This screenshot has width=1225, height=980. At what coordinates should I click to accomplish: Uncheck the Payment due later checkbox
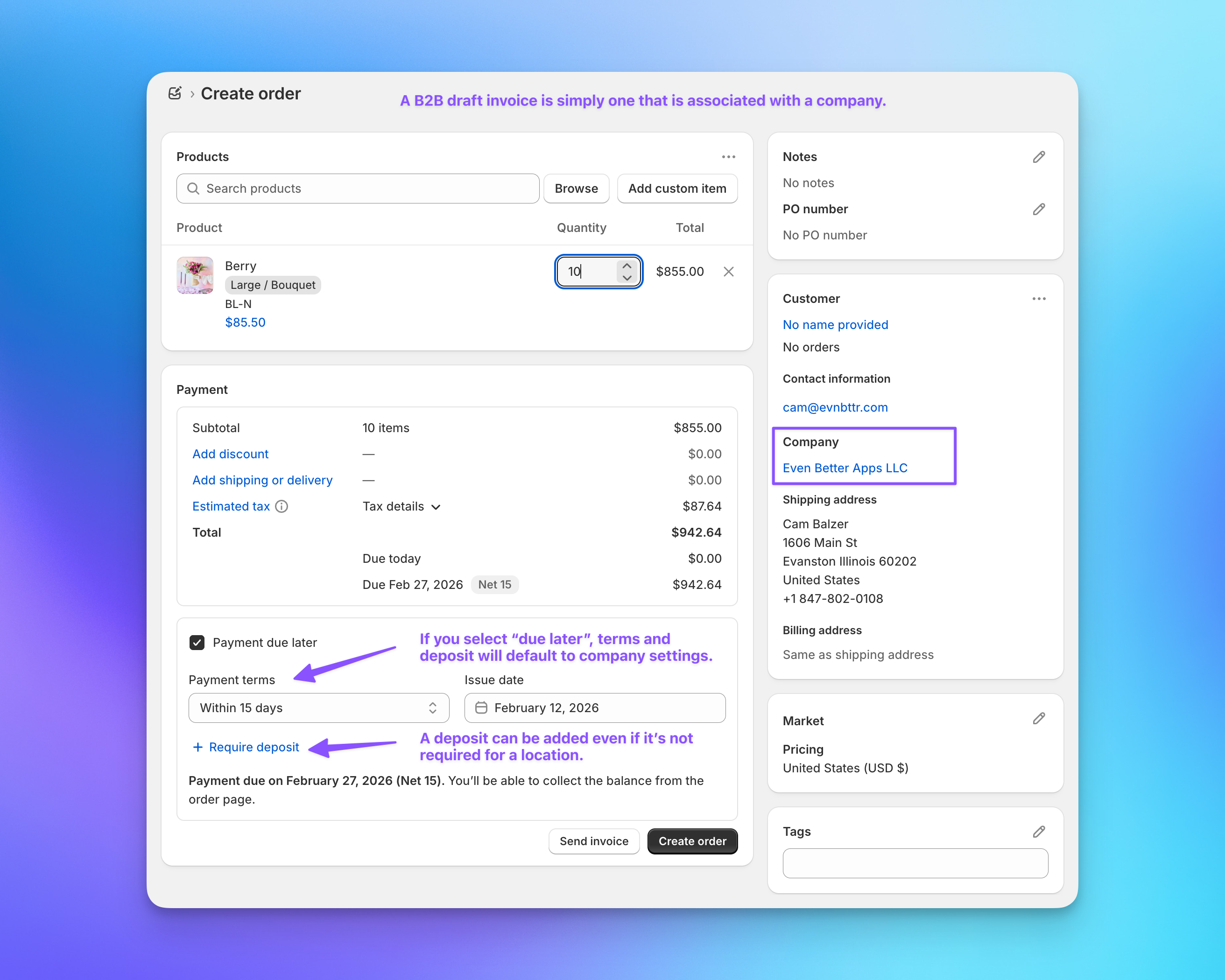point(197,642)
